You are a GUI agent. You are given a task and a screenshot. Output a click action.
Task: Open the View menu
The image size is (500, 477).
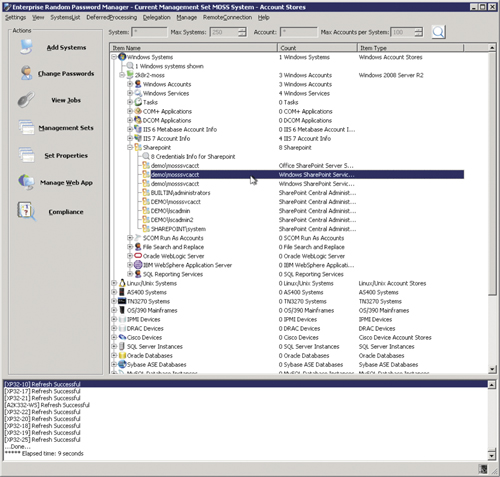tap(38, 17)
